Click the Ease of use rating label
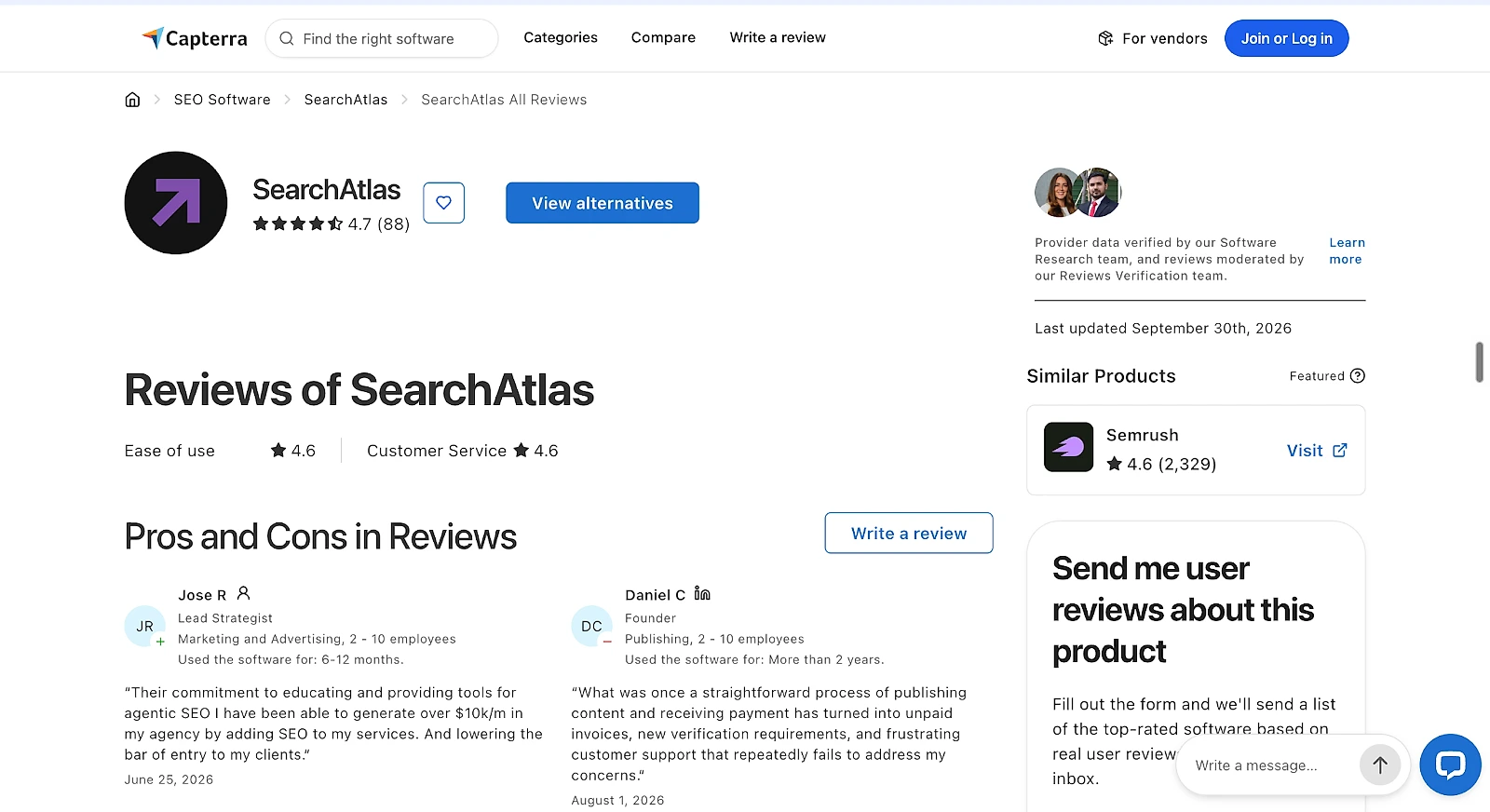The image size is (1490, 812). pos(169,451)
